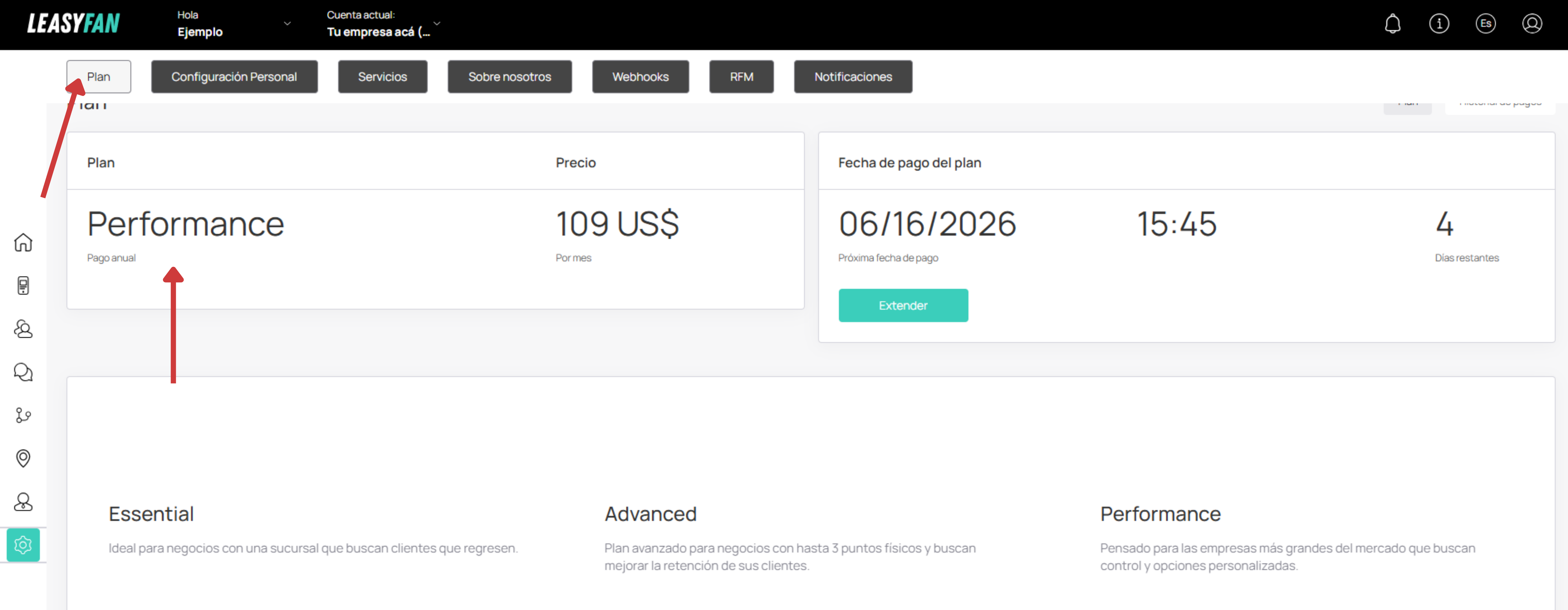Click the 15:45 time value
This screenshot has width=1568, height=610.
tap(1177, 224)
